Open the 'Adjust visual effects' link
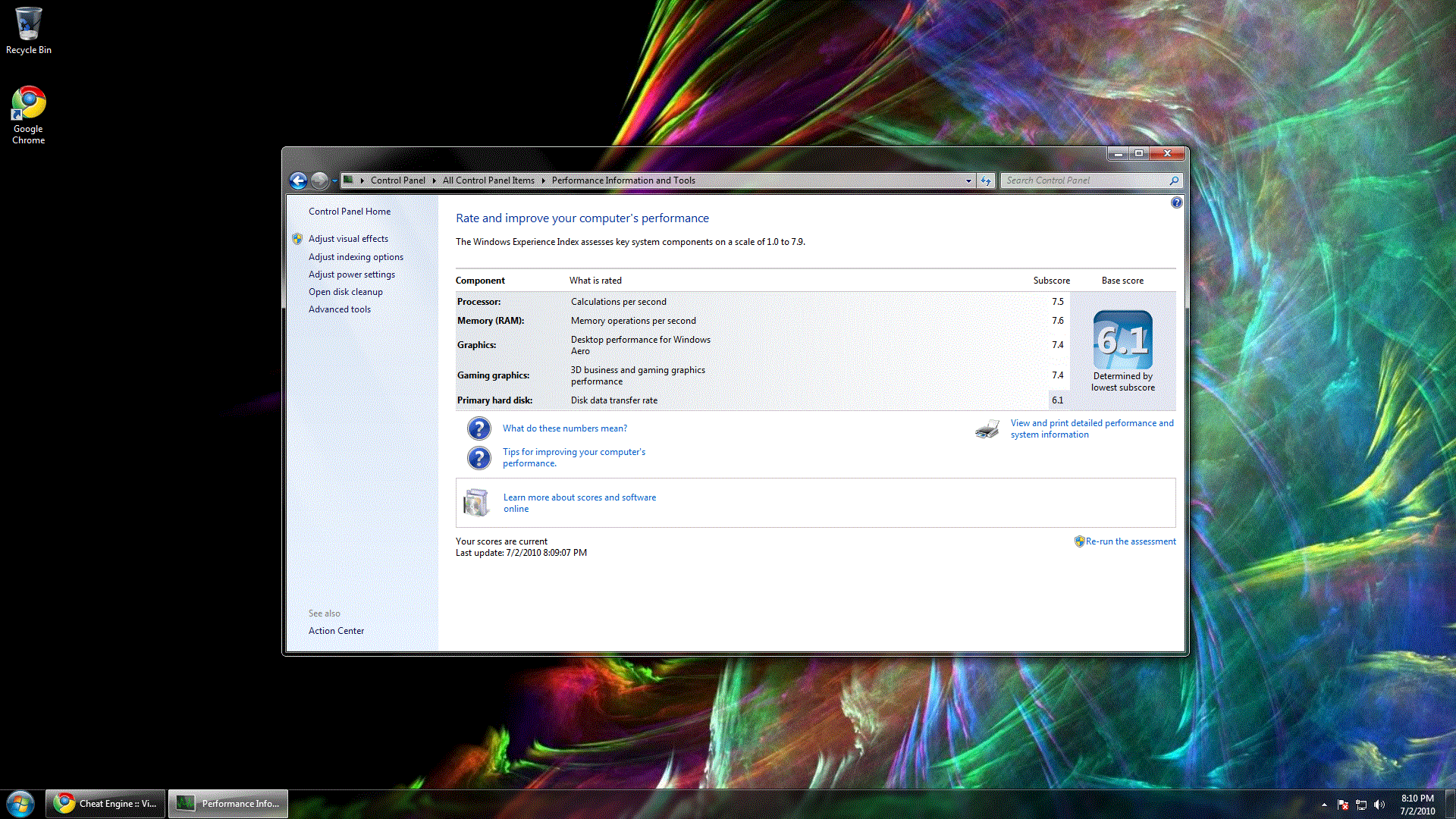 pos(348,239)
